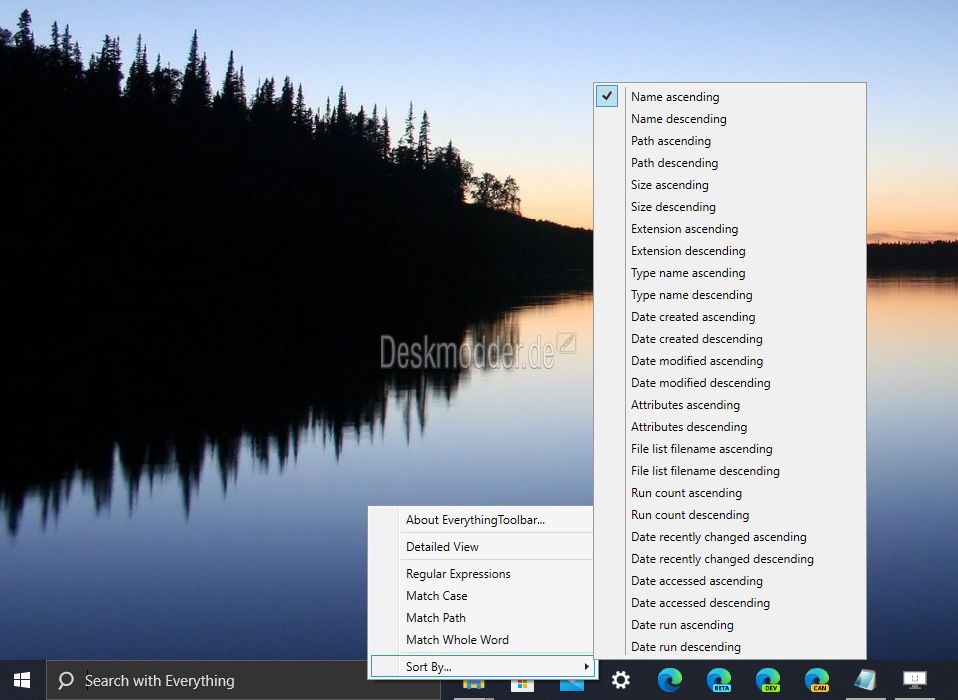The image size is (958, 700).
Task: Sort by Date created ascending
Action: [x=730, y=316]
